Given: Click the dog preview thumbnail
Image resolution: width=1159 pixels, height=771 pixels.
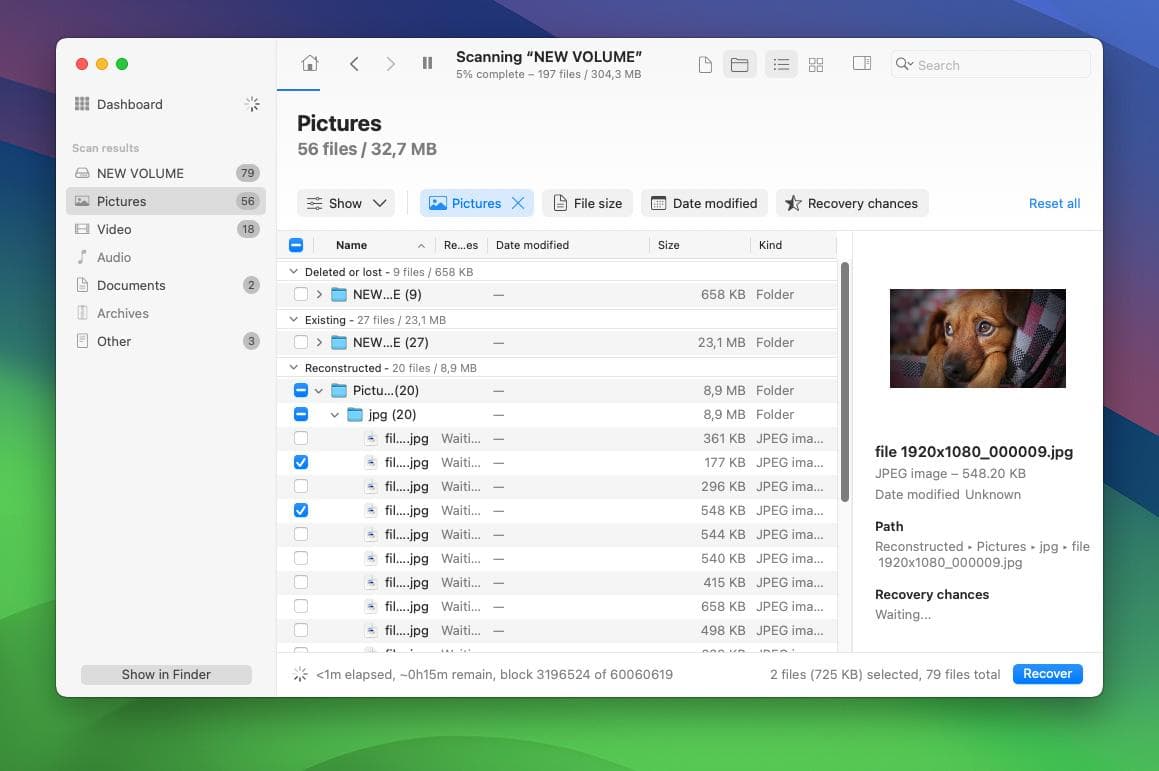Looking at the screenshot, I should (977, 339).
